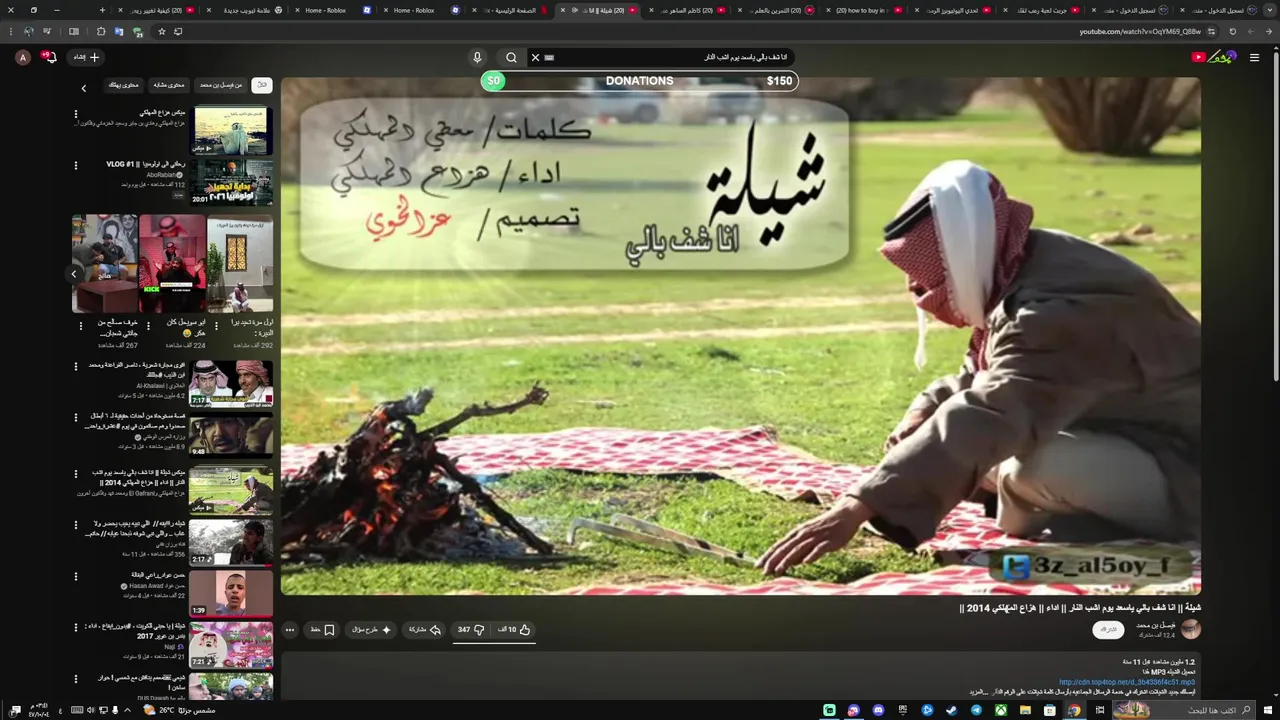Bookmark this page with star icon
The width and height of the screenshot is (1280, 720).
click(162, 31)
